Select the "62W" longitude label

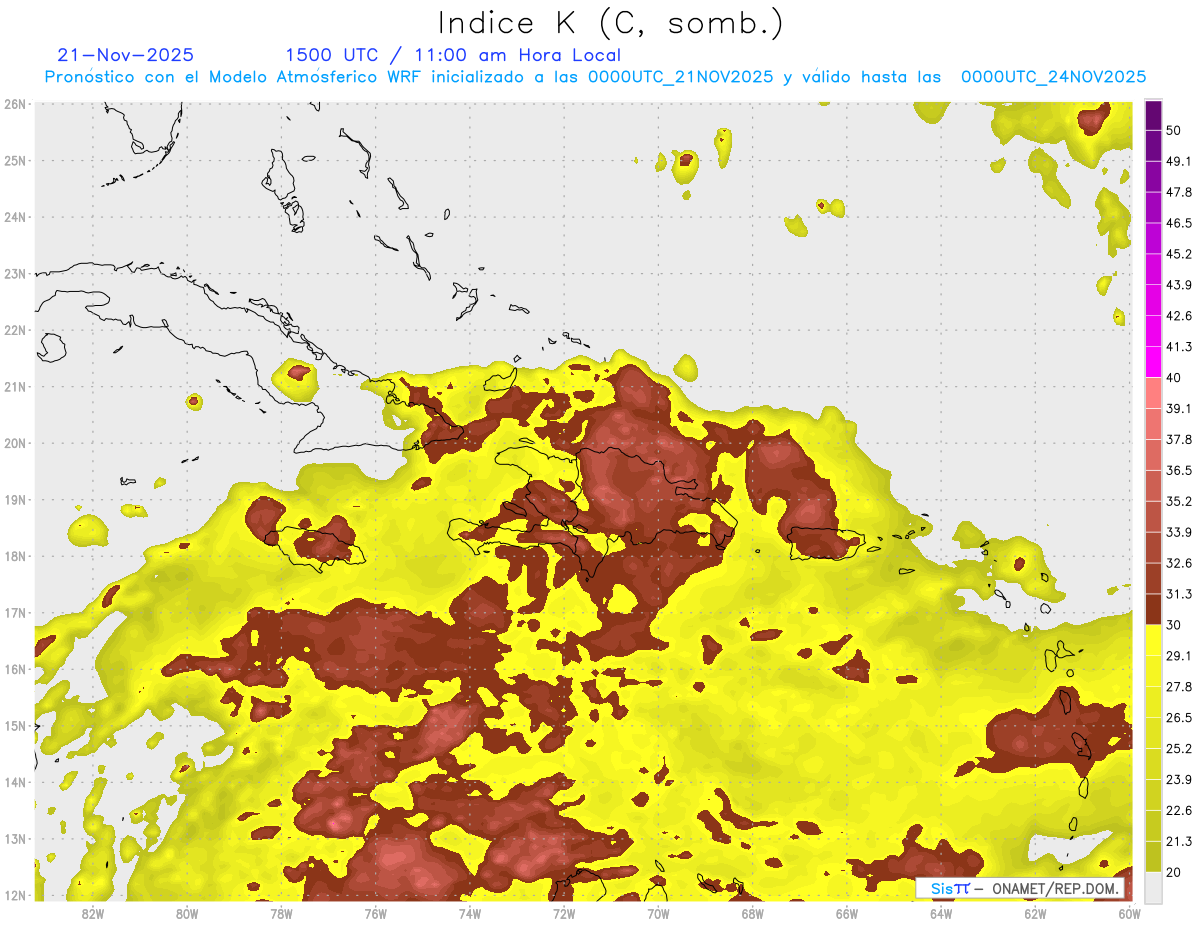(1036, 913)
